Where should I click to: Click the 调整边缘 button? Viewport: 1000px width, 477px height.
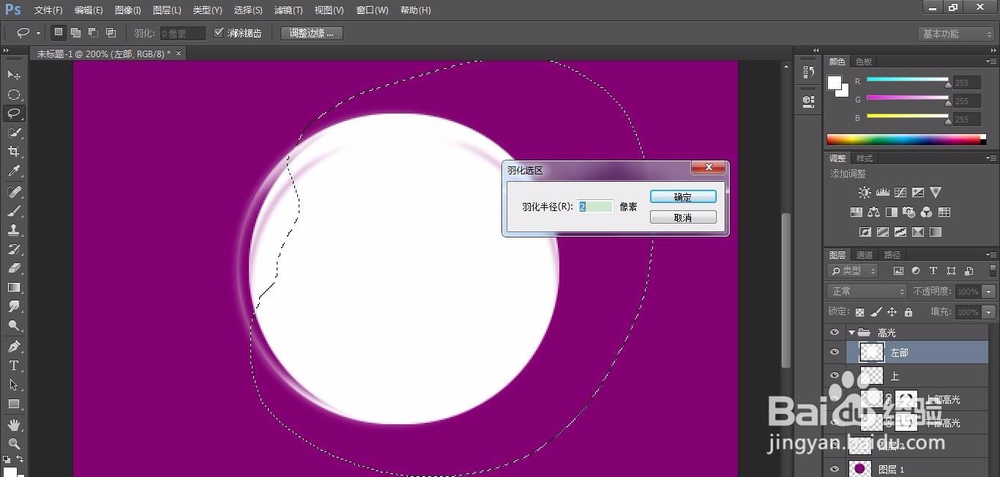pyautogui.click(x=311, y=33)
